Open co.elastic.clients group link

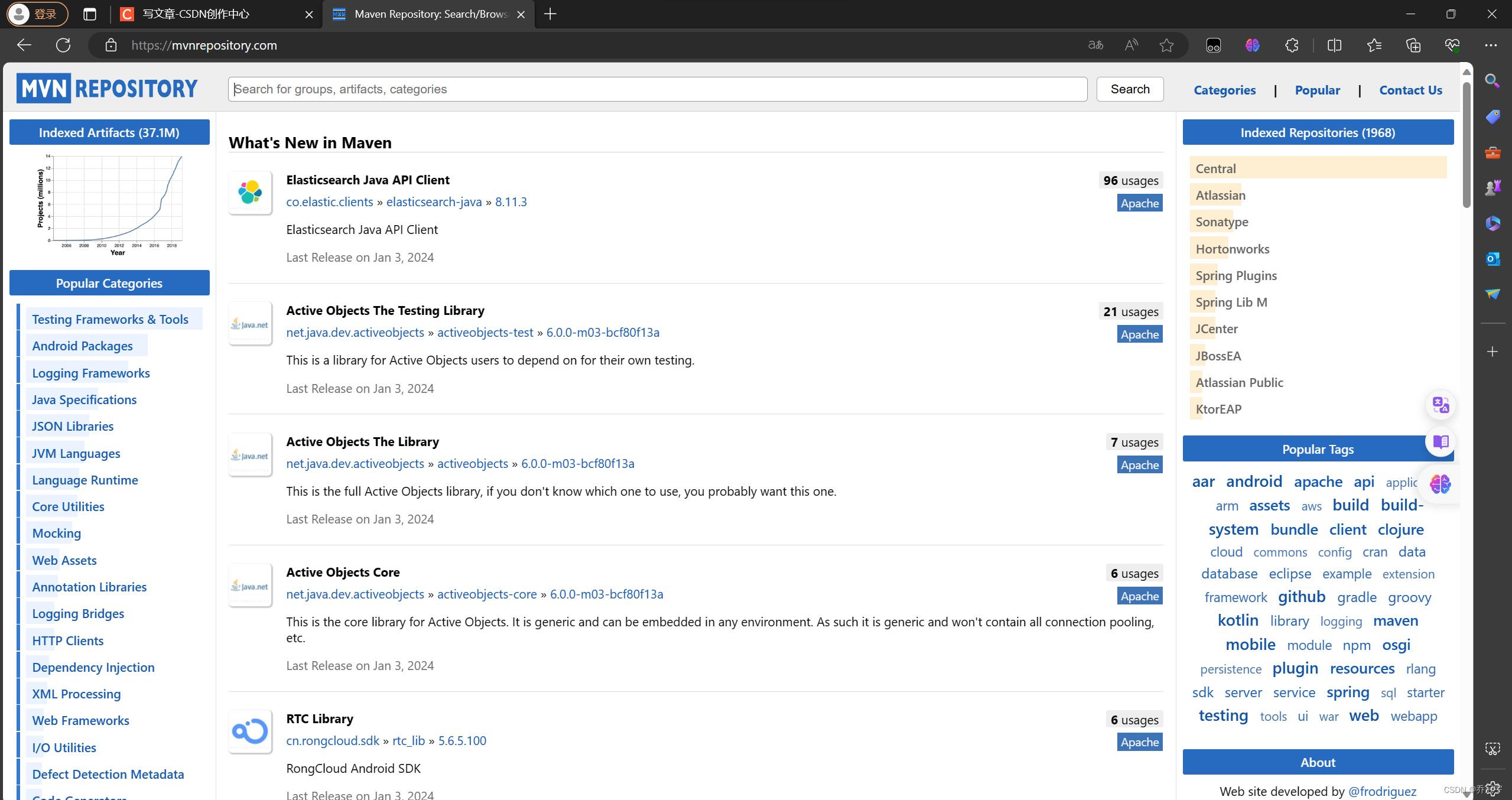point(330,201)
